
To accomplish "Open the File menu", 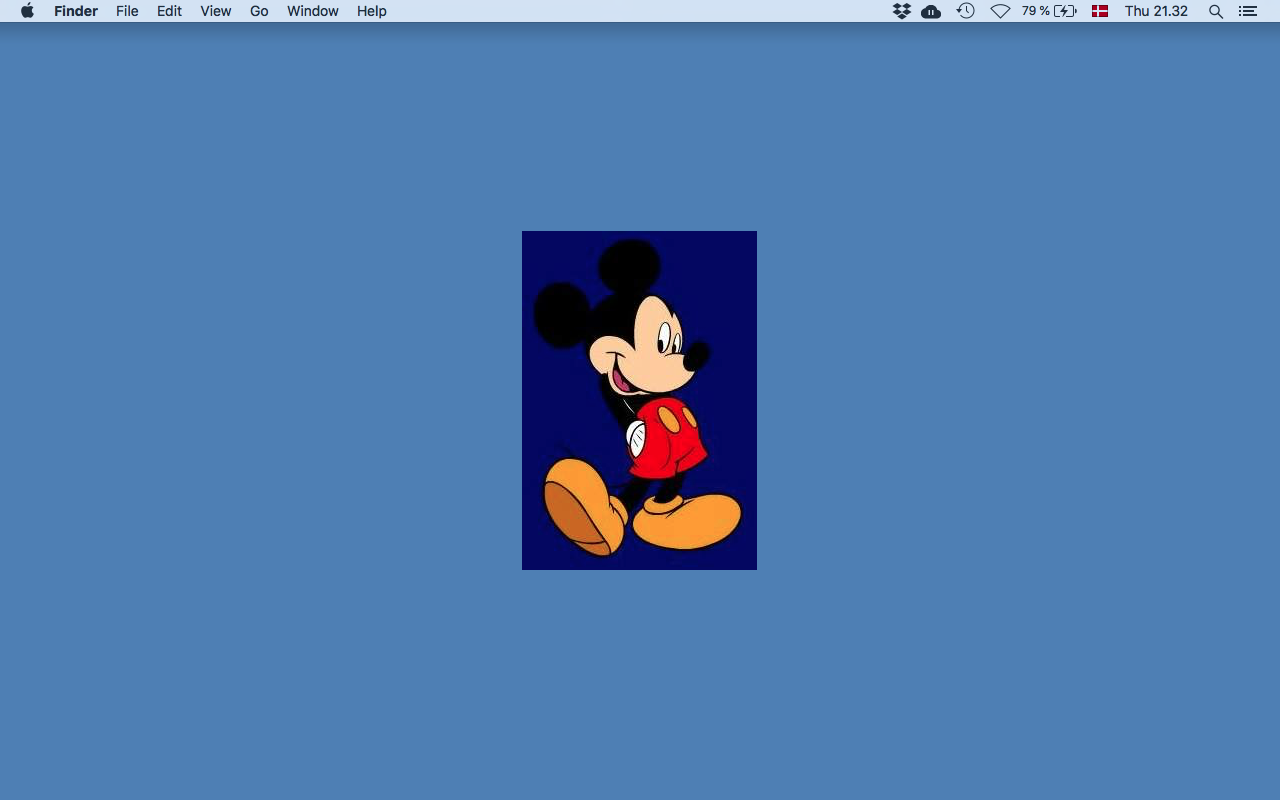I will click(127, 11).
